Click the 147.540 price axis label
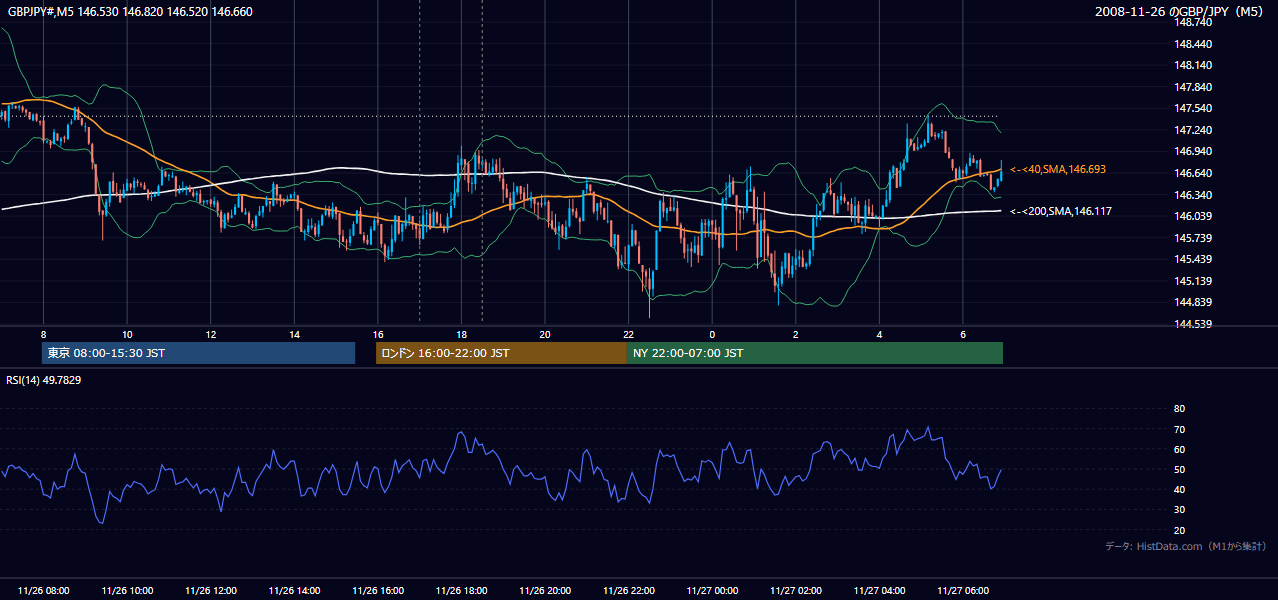 (x=1191, y=108)
